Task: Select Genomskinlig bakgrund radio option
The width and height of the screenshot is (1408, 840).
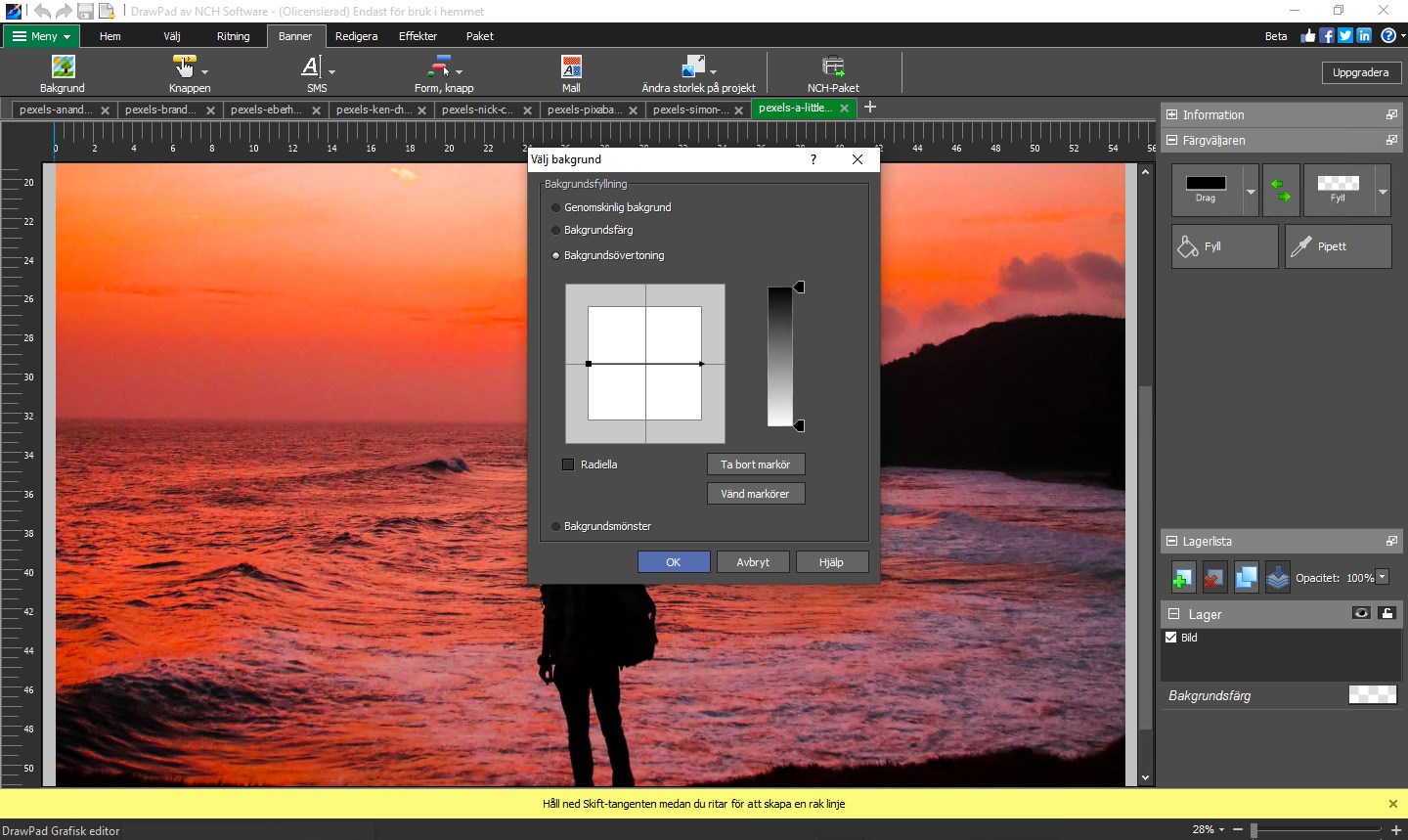Action: tap(556, 207)
